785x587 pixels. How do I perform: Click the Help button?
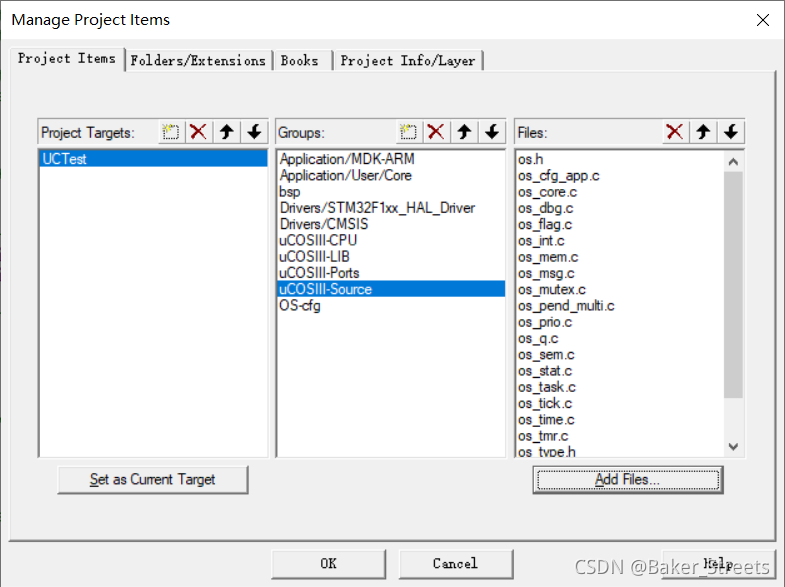pyautogui.click(x=718, y=563)
